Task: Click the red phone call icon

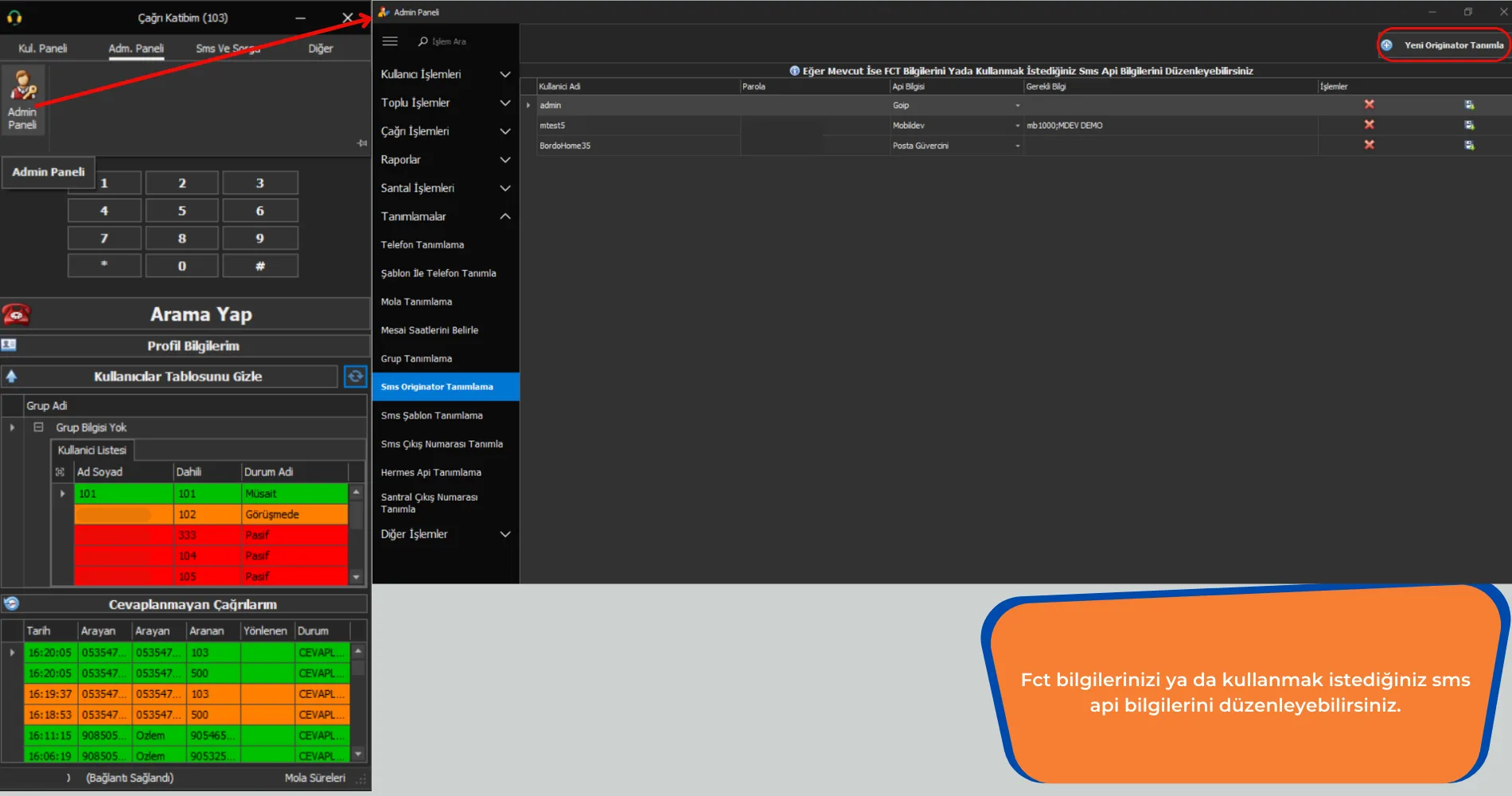Action: coord(16,314)
